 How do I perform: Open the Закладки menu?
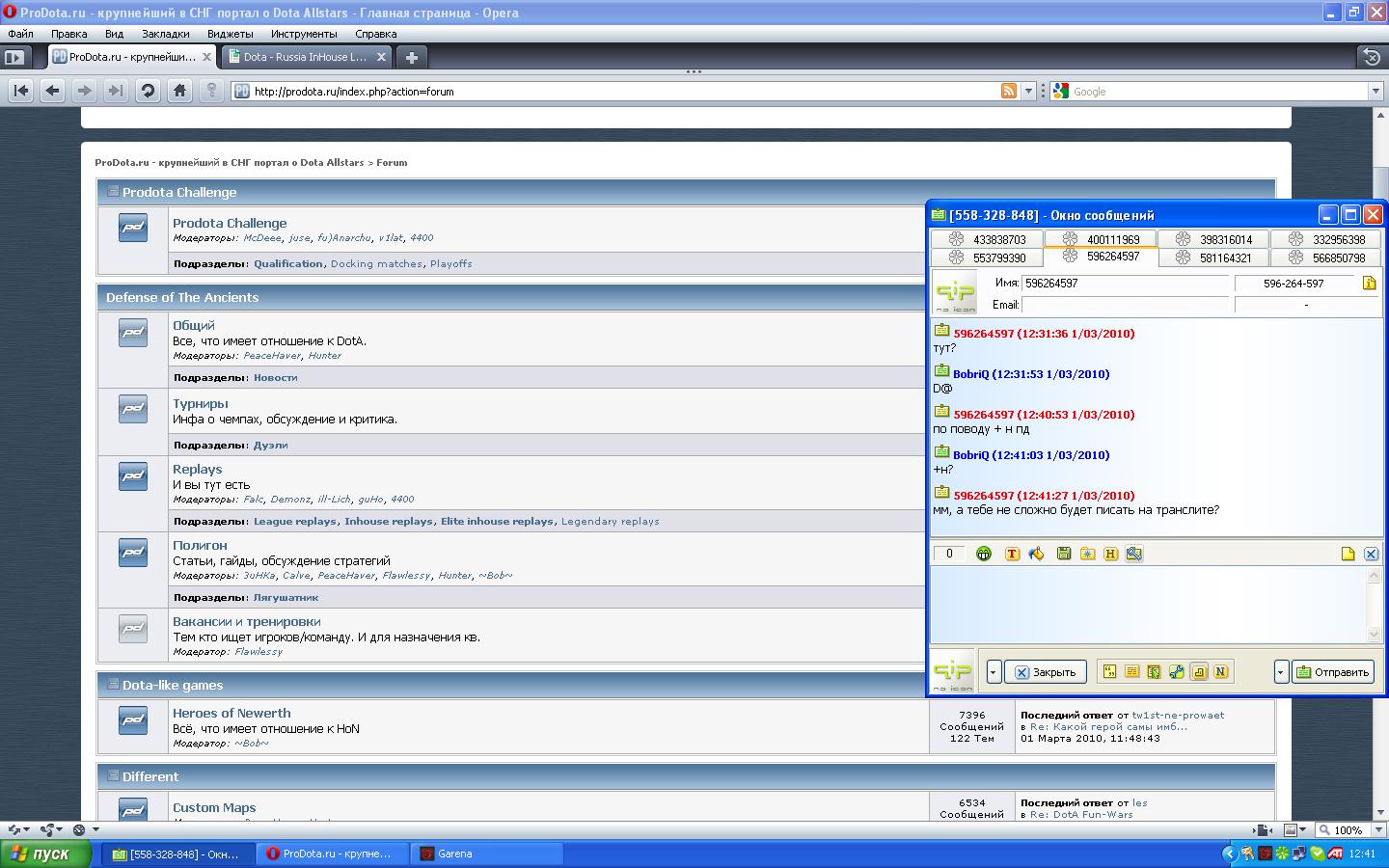click(165, 34)
